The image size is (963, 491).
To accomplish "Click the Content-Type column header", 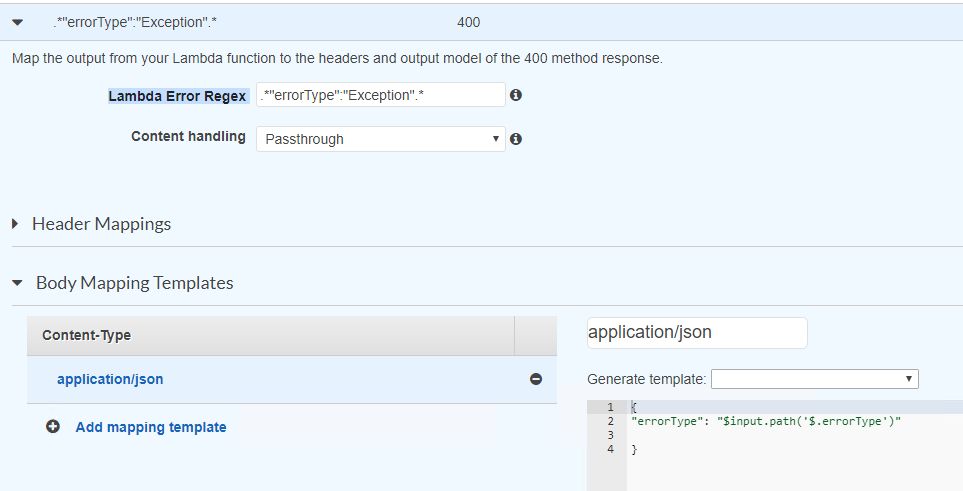I will tap(86, 335).
